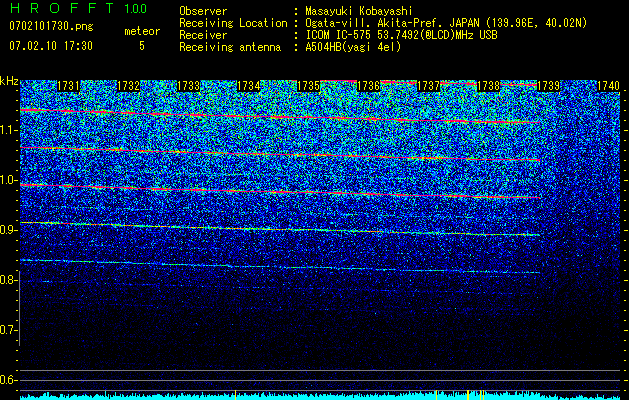Click the 0.7 frequency axis label
629x400 pixels.
tap(8, 330)
